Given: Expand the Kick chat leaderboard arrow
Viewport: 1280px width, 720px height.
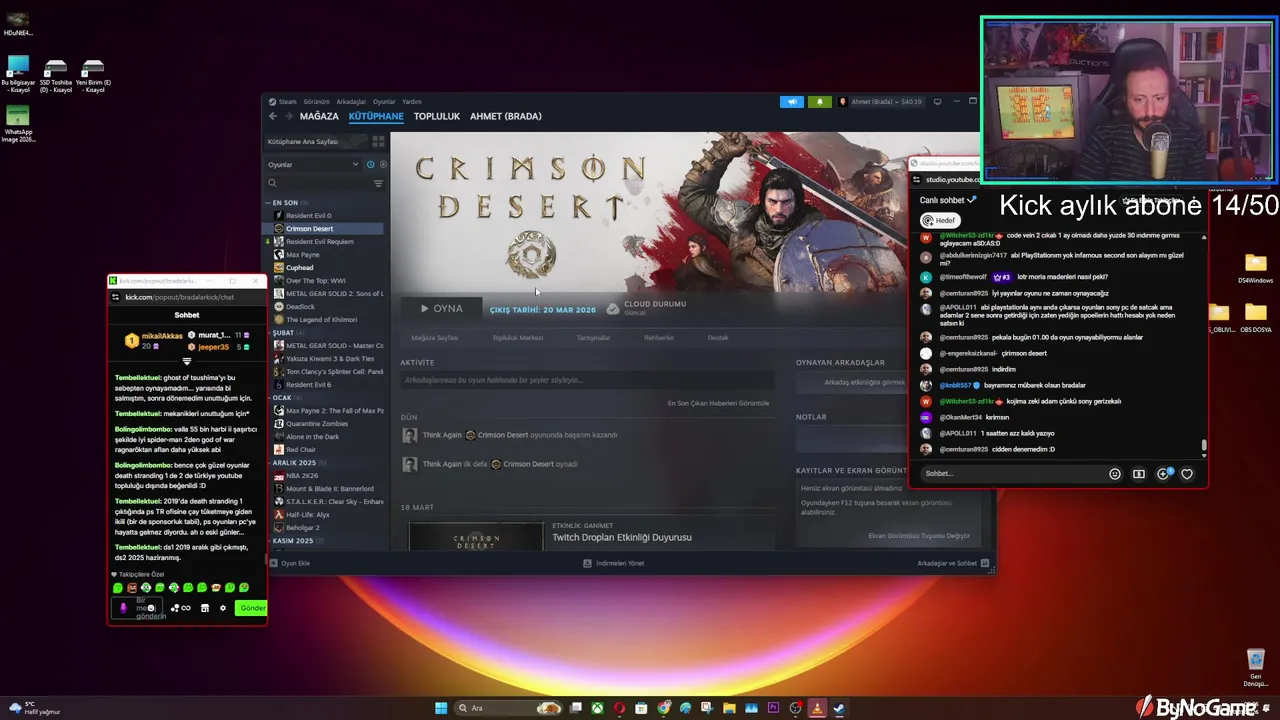Looking at the screenshot, I should click(x=187, y=361).
